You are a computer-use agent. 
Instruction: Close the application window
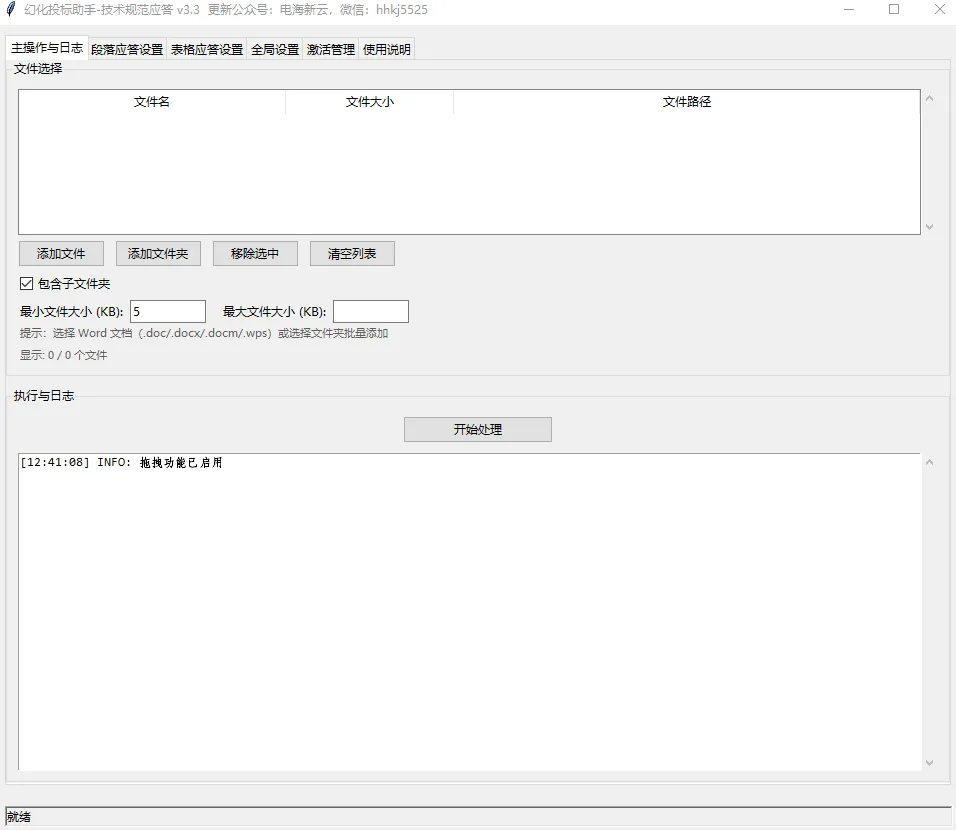pos(940,9)
